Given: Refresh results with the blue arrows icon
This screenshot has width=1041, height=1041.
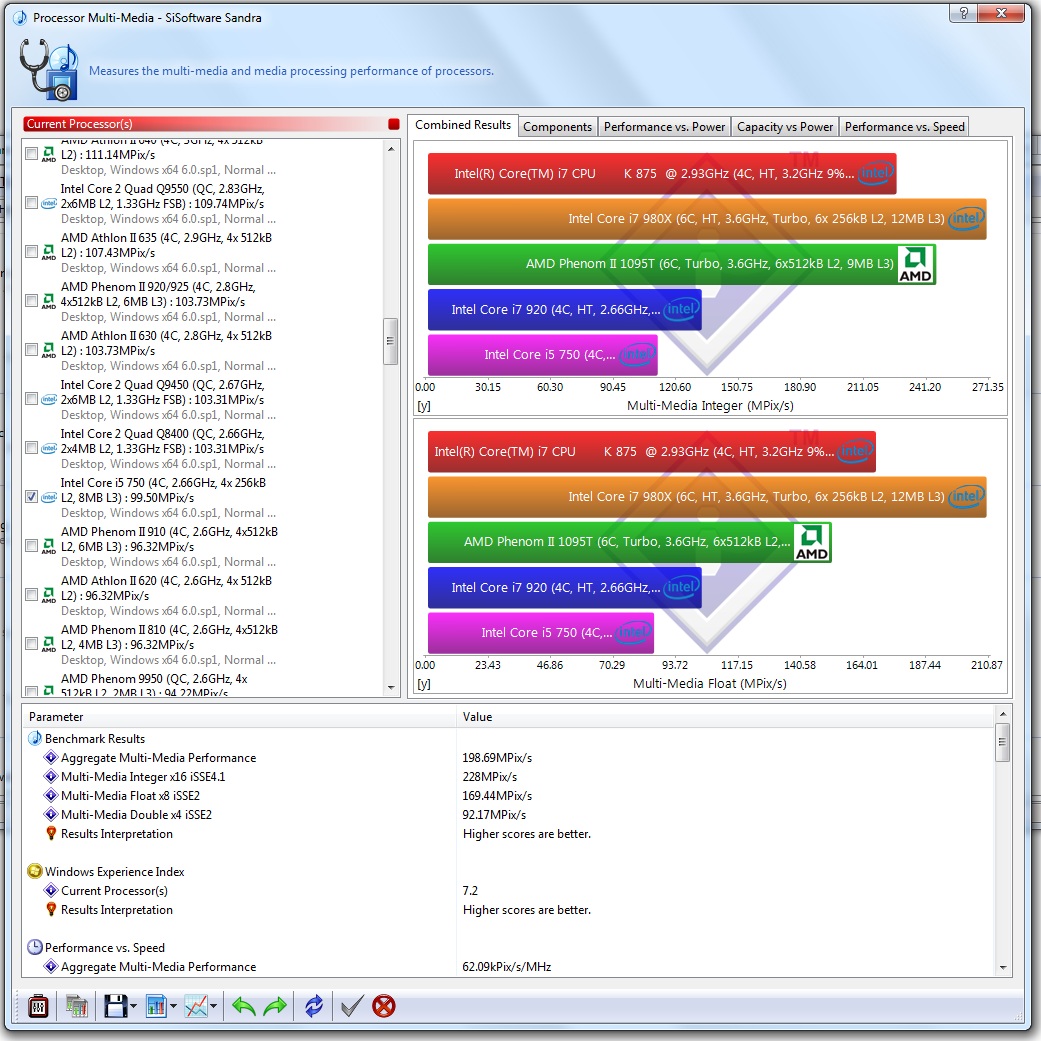Looking at the screenshot, I should click(x=314, y=1006).
